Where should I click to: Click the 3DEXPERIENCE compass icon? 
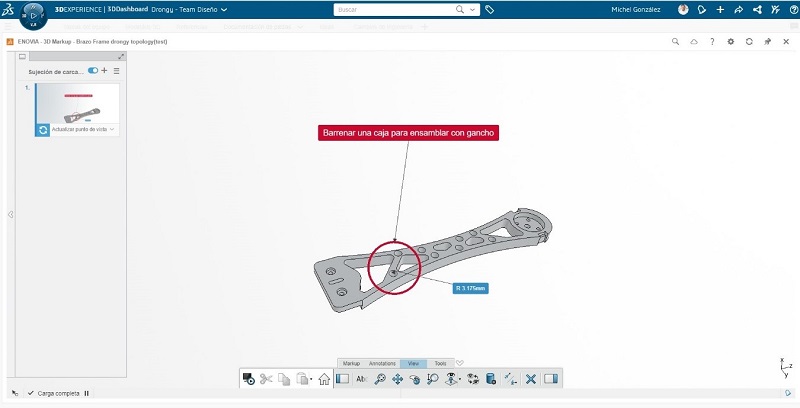pyautogui.click(x=33, y=20)
